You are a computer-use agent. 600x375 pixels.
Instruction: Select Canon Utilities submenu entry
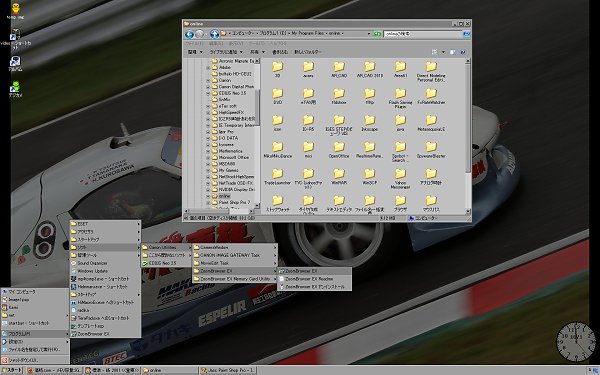tap(166, 248)
